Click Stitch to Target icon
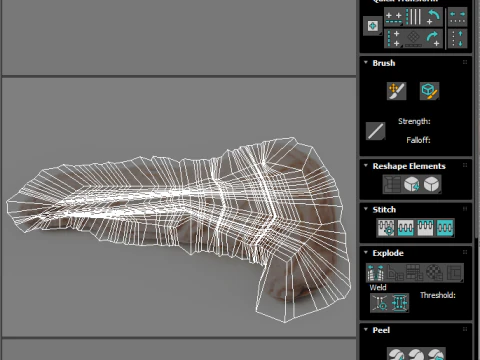480x360 pixels. [x=386, y=228]
